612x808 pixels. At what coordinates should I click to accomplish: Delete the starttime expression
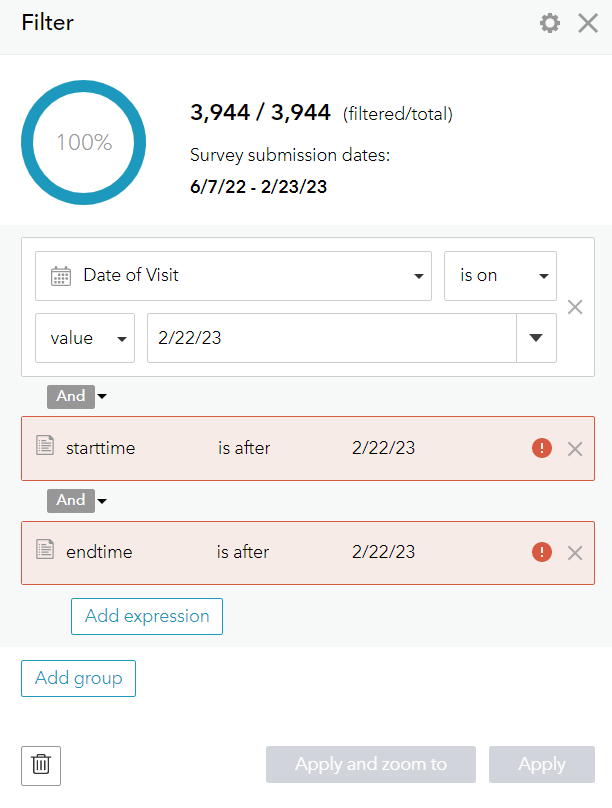click(x=575, y=449)
